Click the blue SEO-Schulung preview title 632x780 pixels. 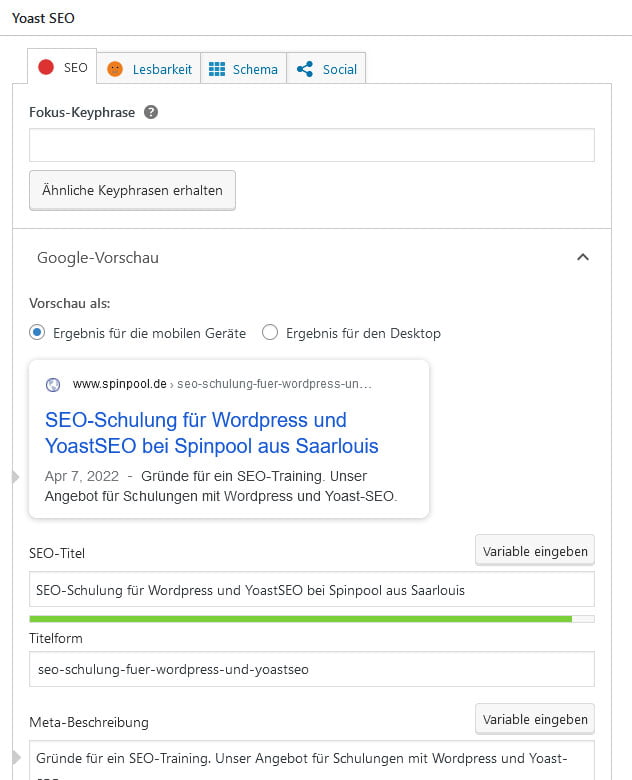(x=211, y=433)
